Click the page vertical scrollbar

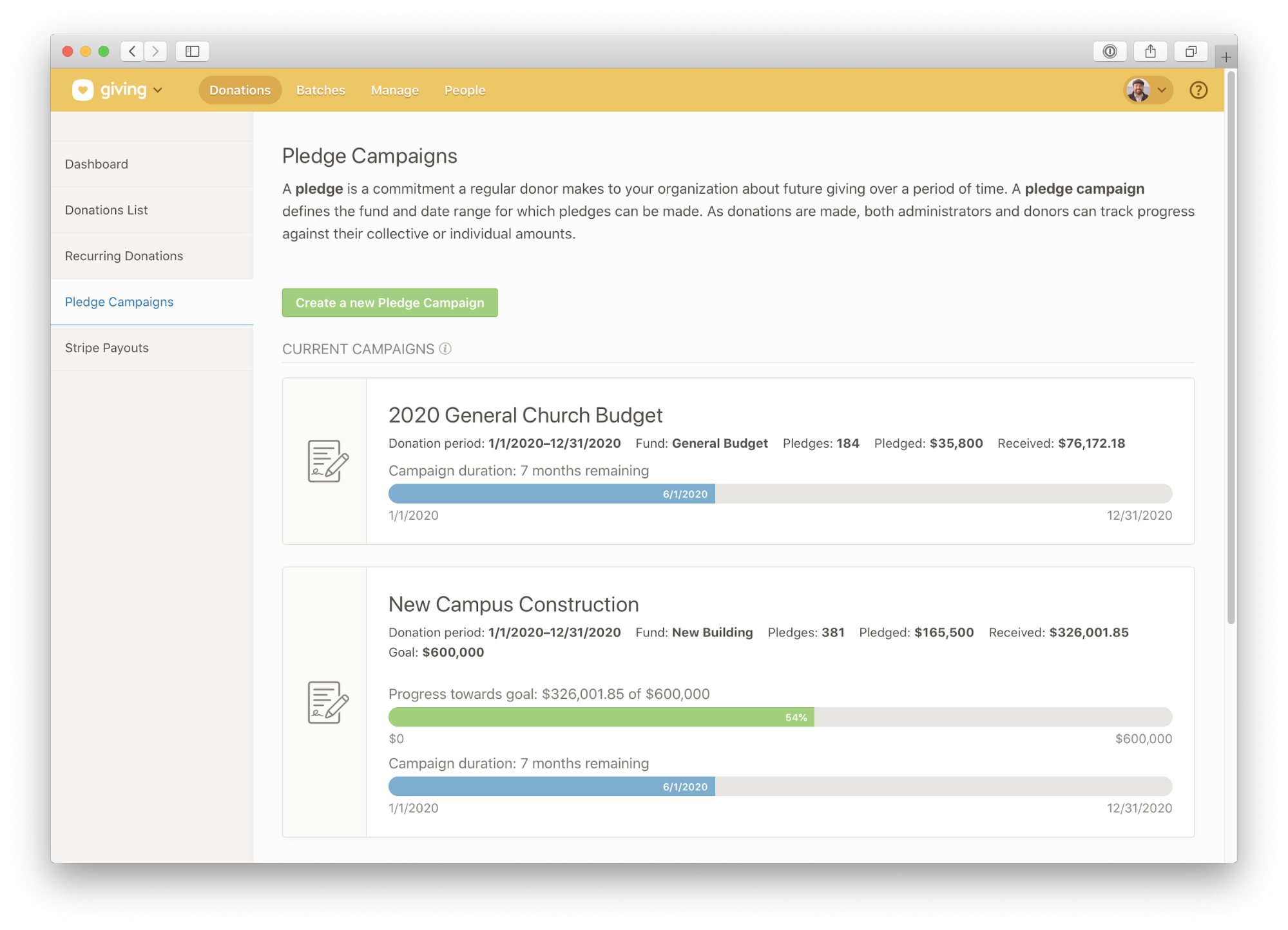point(1230,348)
